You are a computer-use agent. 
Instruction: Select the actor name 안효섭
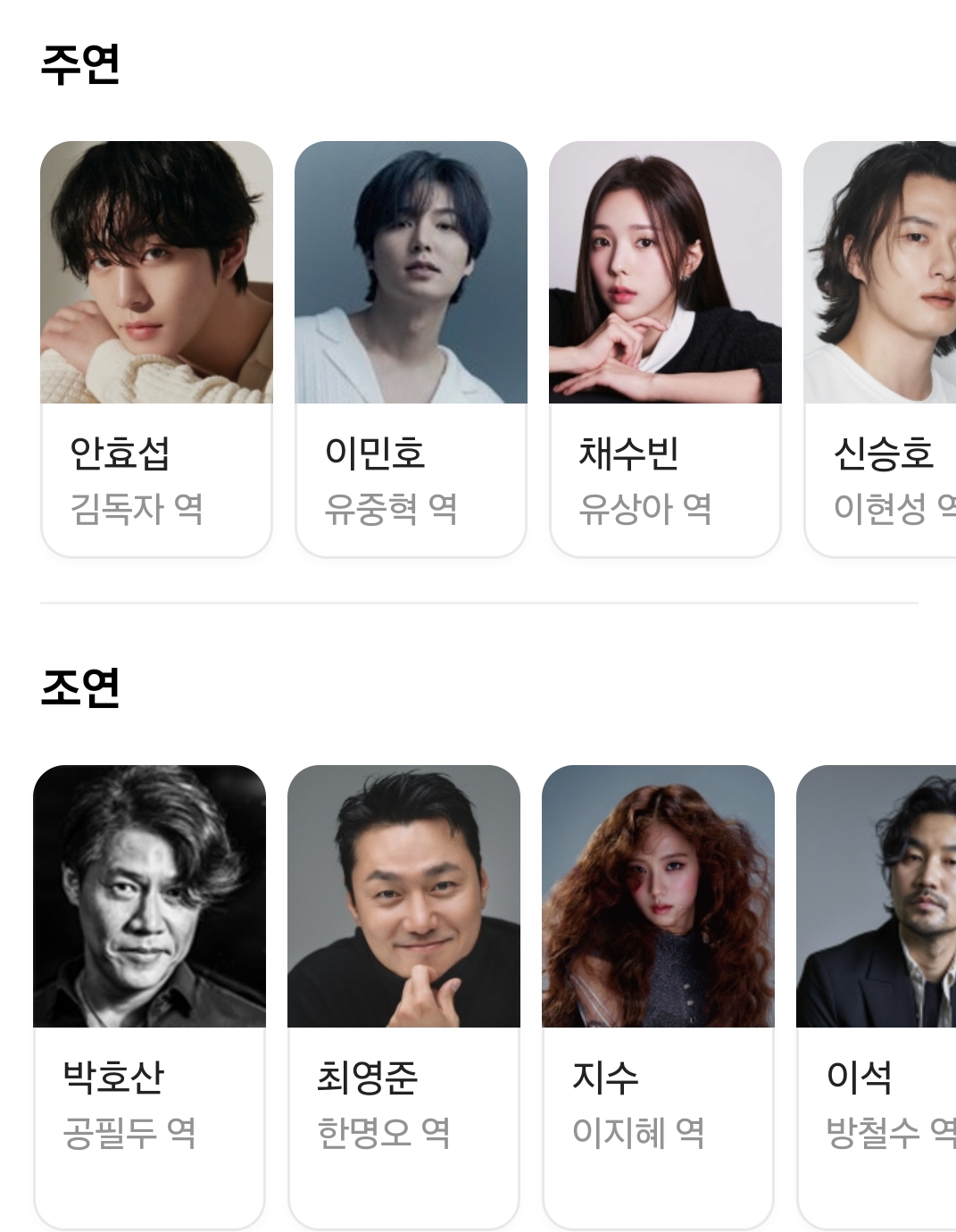click(x=120, y=454)
